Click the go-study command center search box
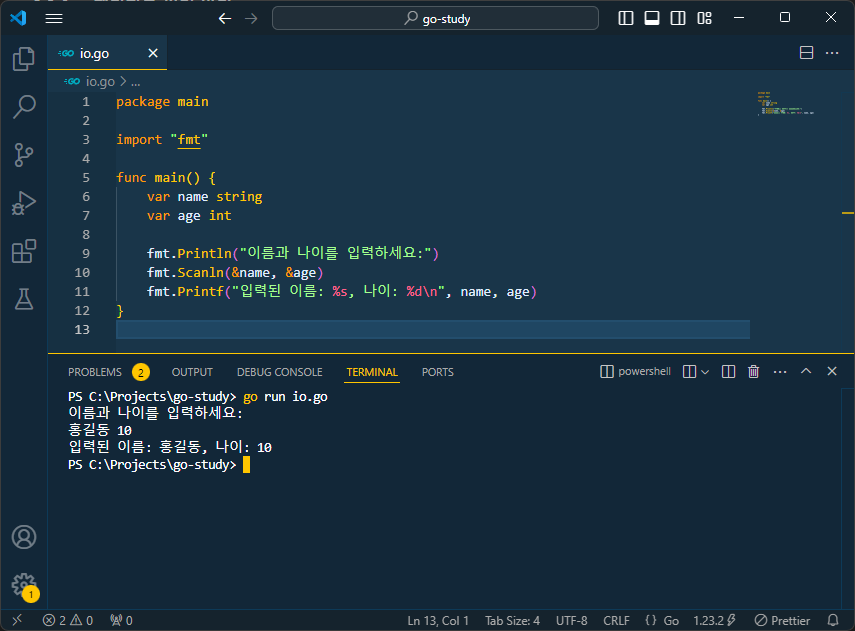855x631 pixels. point(436,18)
